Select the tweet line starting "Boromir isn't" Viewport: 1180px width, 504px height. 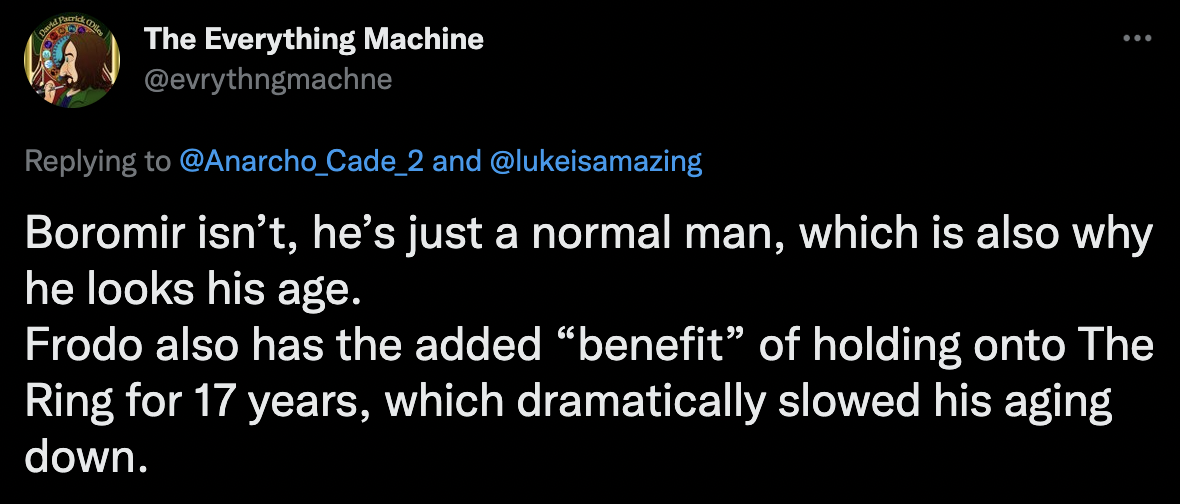[x=588, y=235]
